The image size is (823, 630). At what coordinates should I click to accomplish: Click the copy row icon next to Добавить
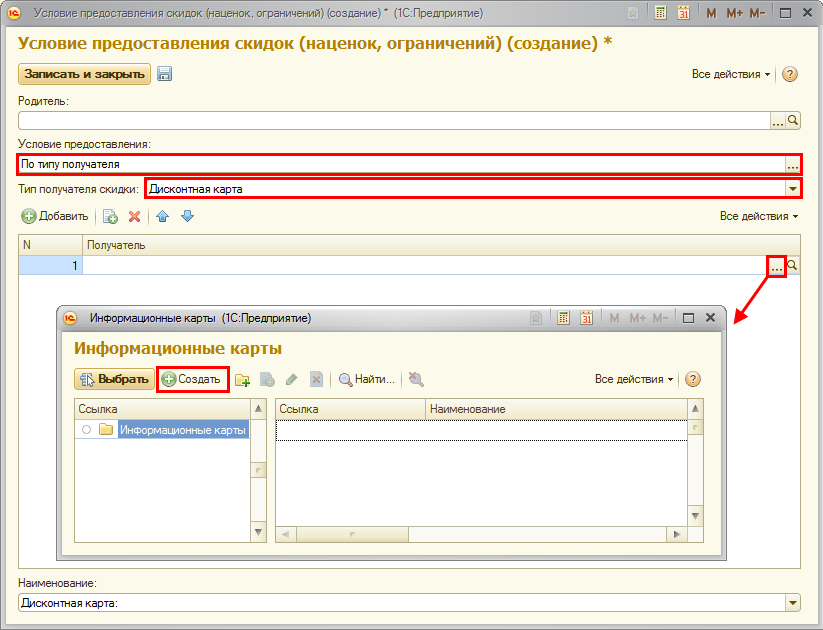pyautogui.click(x=110, y=216)
